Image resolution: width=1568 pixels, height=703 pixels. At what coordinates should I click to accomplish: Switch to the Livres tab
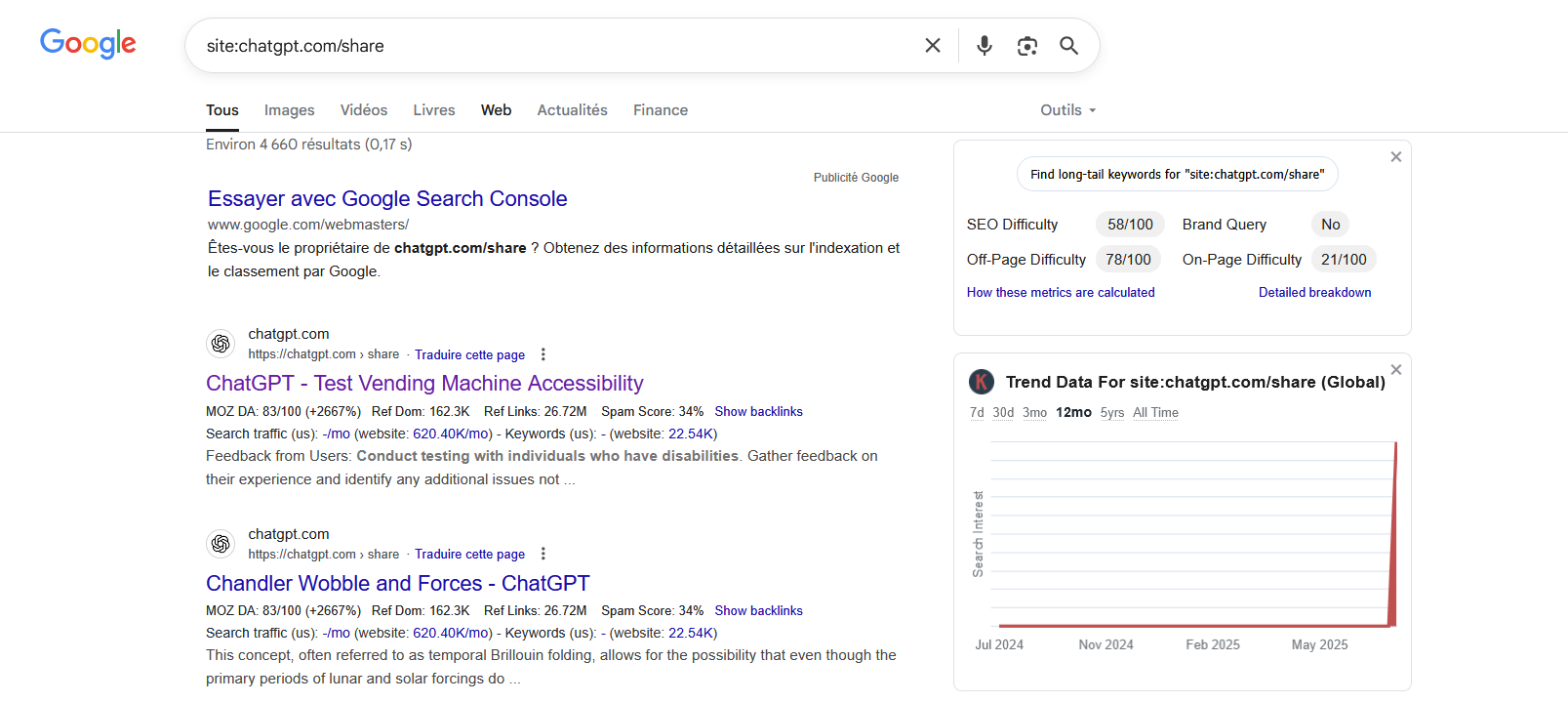(434, 110)
